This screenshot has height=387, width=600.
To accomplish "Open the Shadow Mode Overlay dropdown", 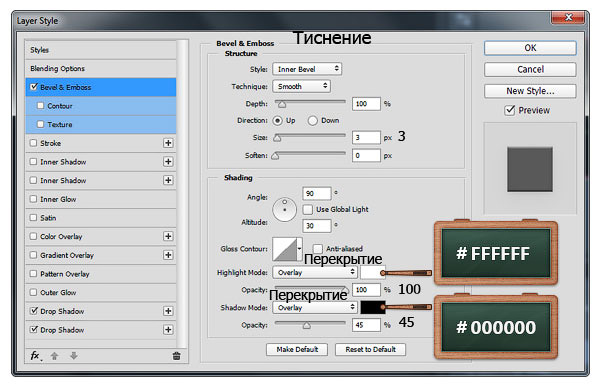I will (315, 307).
